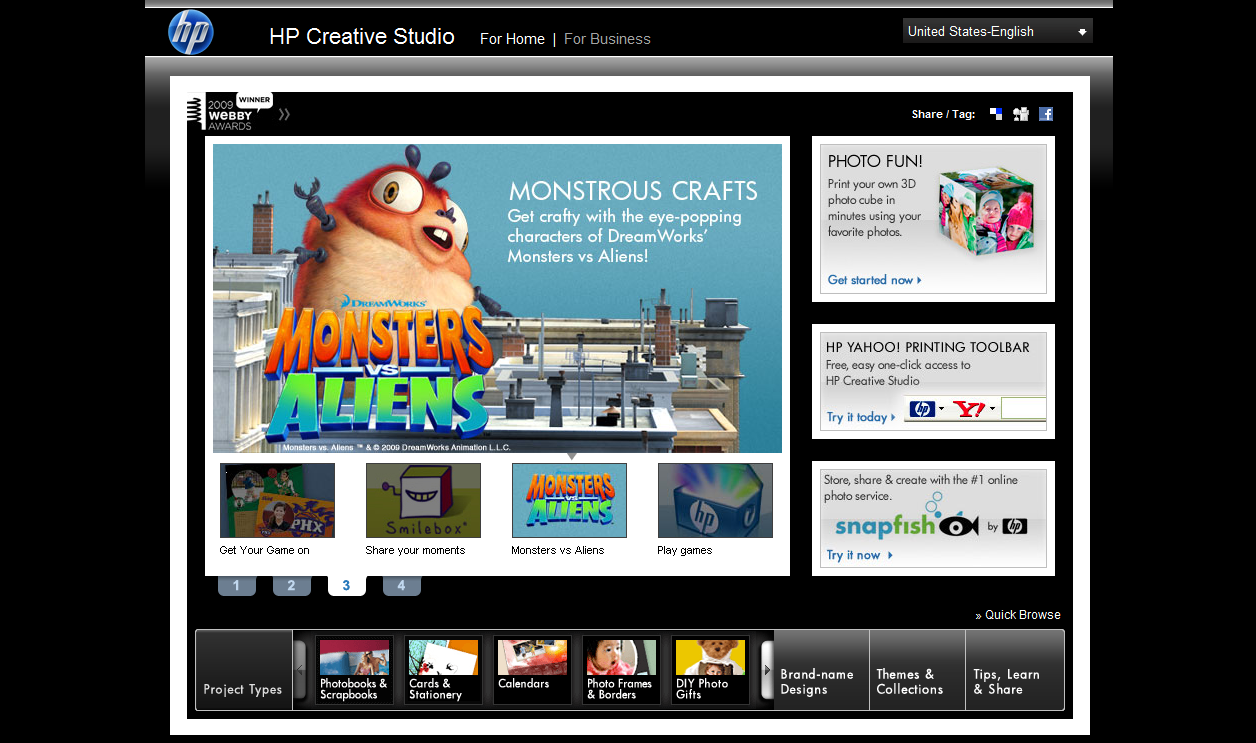Viewport: 1256px width, 743px height.
Task: Click the Webby Awards winner badge
Action: (x=230, y=112)
